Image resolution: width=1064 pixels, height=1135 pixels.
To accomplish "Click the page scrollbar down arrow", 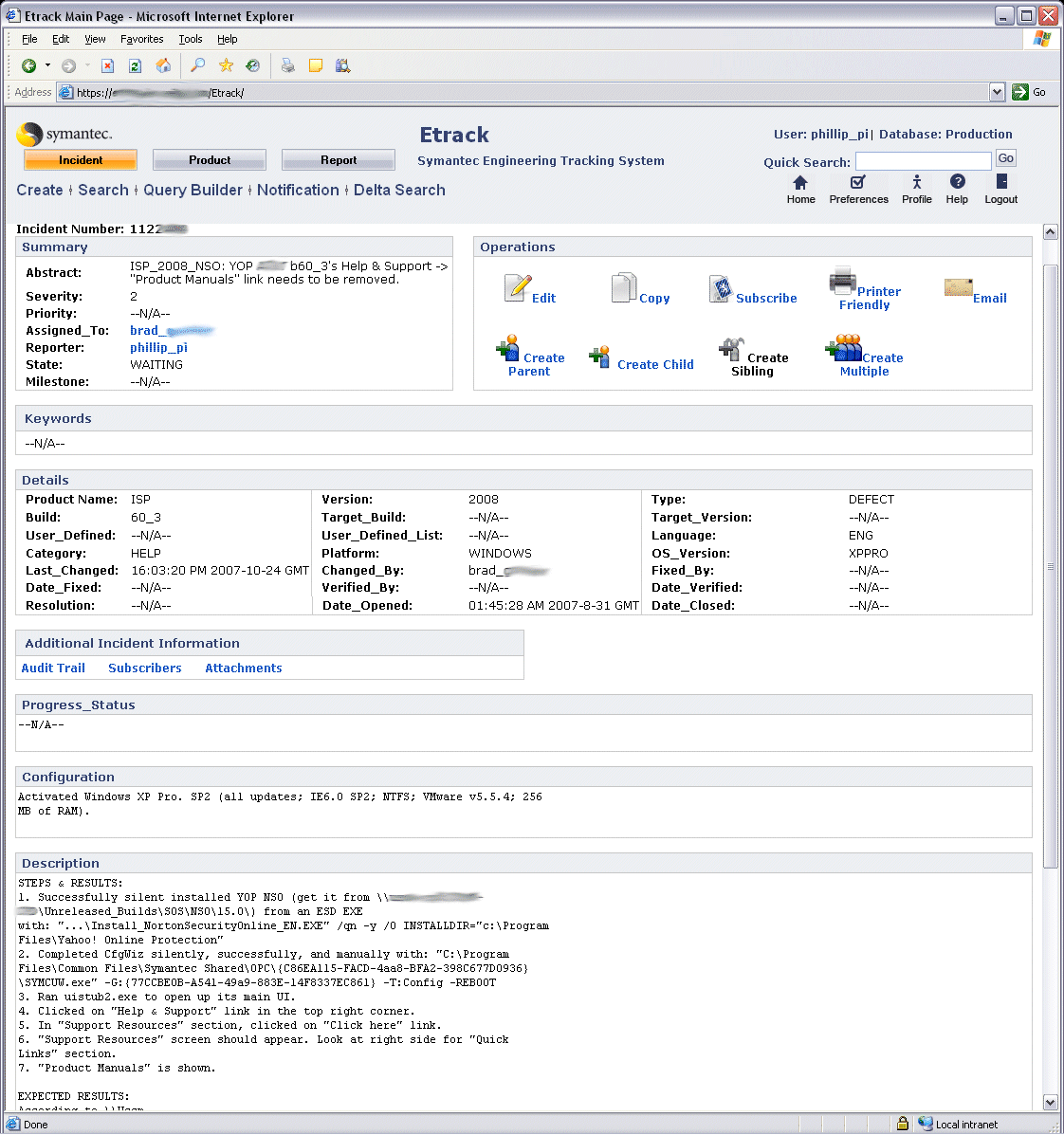I will 1050,1102.
